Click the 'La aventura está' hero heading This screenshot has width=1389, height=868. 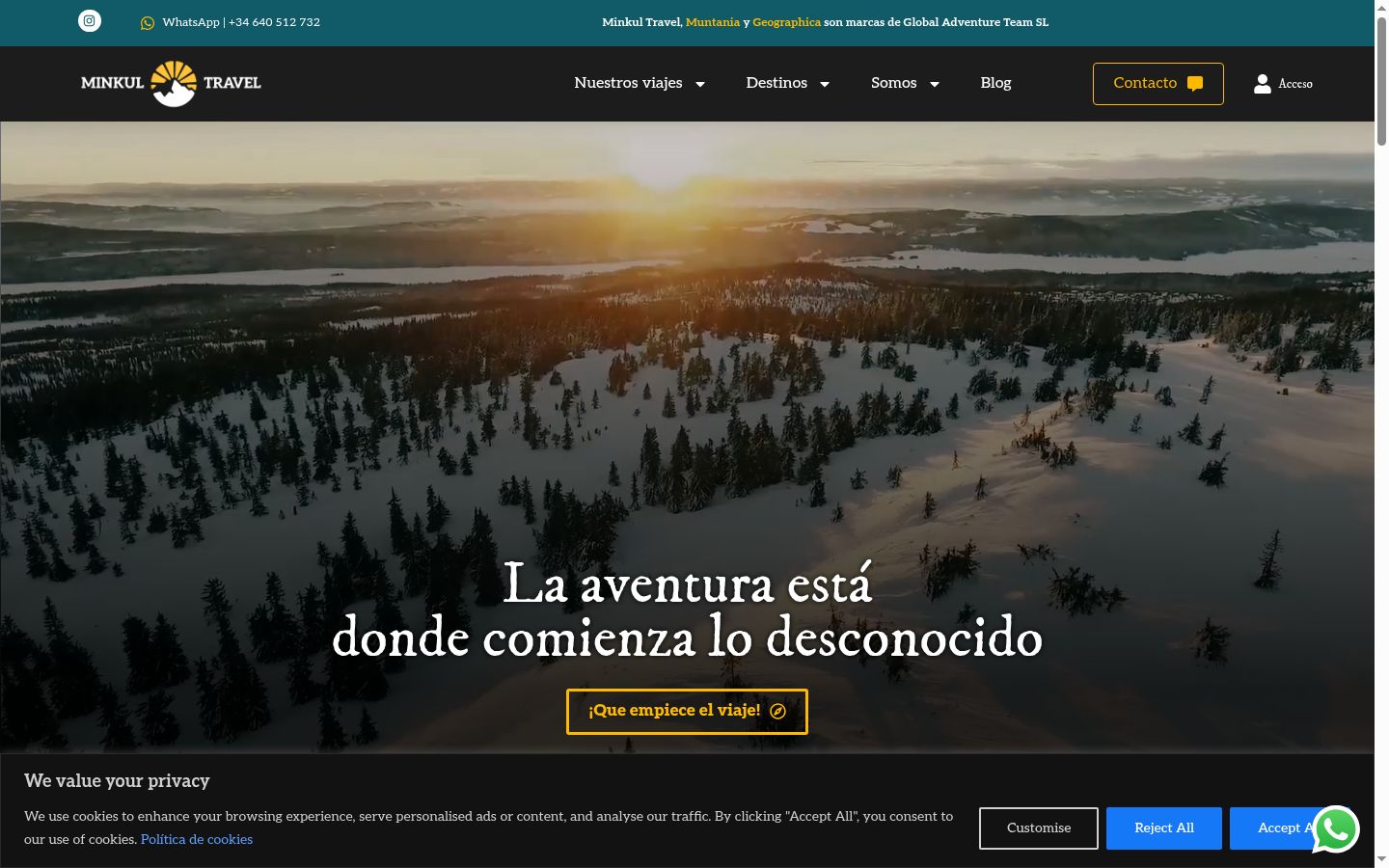688,584
